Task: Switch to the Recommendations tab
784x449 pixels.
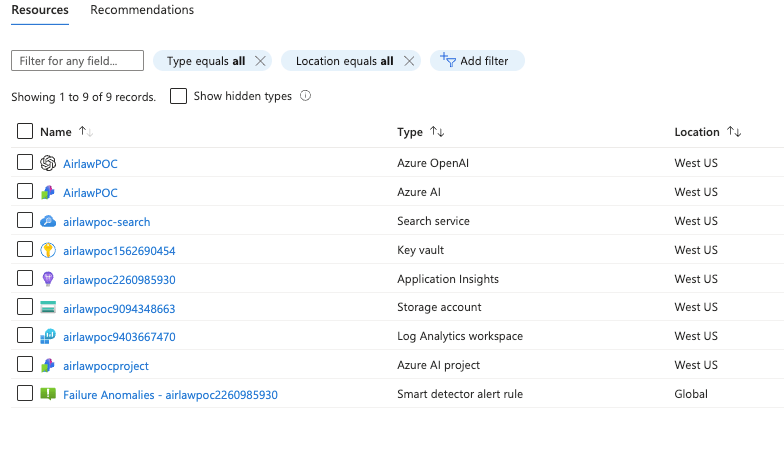Action: pyautogui.click(x=142, y=10)
